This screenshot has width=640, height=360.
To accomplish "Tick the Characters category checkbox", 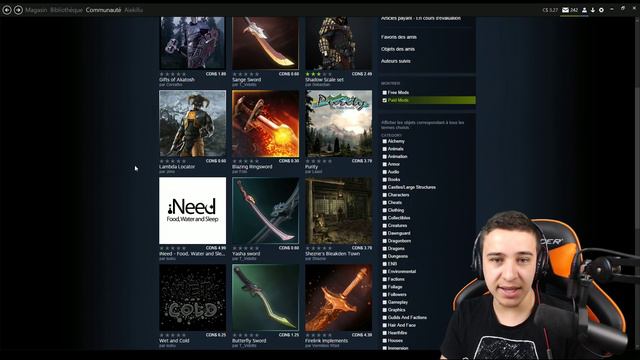I will [384, 195].
